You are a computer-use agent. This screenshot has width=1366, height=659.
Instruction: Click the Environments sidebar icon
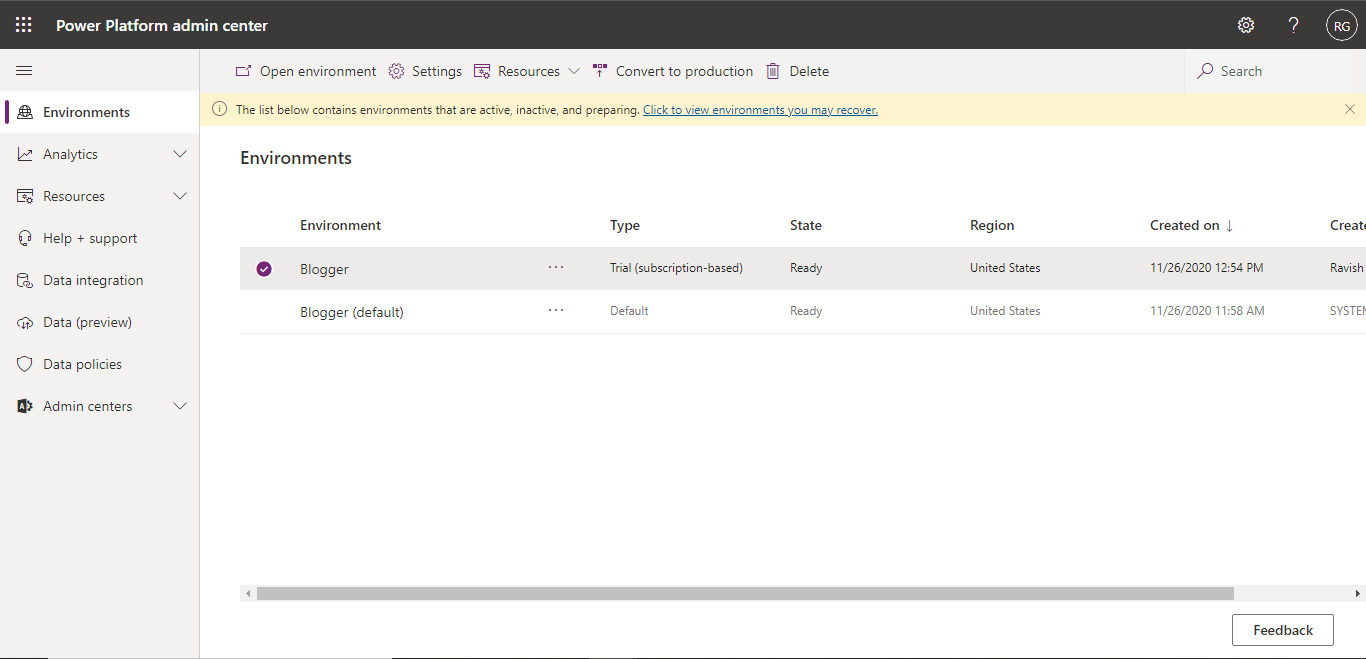coord(25,112)
